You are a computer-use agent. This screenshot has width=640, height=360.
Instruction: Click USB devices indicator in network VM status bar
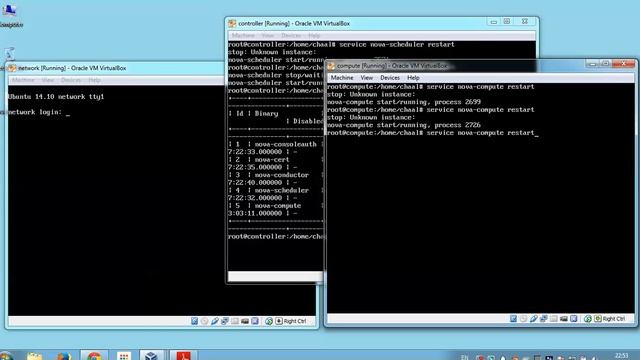click(x=215, y=321)
